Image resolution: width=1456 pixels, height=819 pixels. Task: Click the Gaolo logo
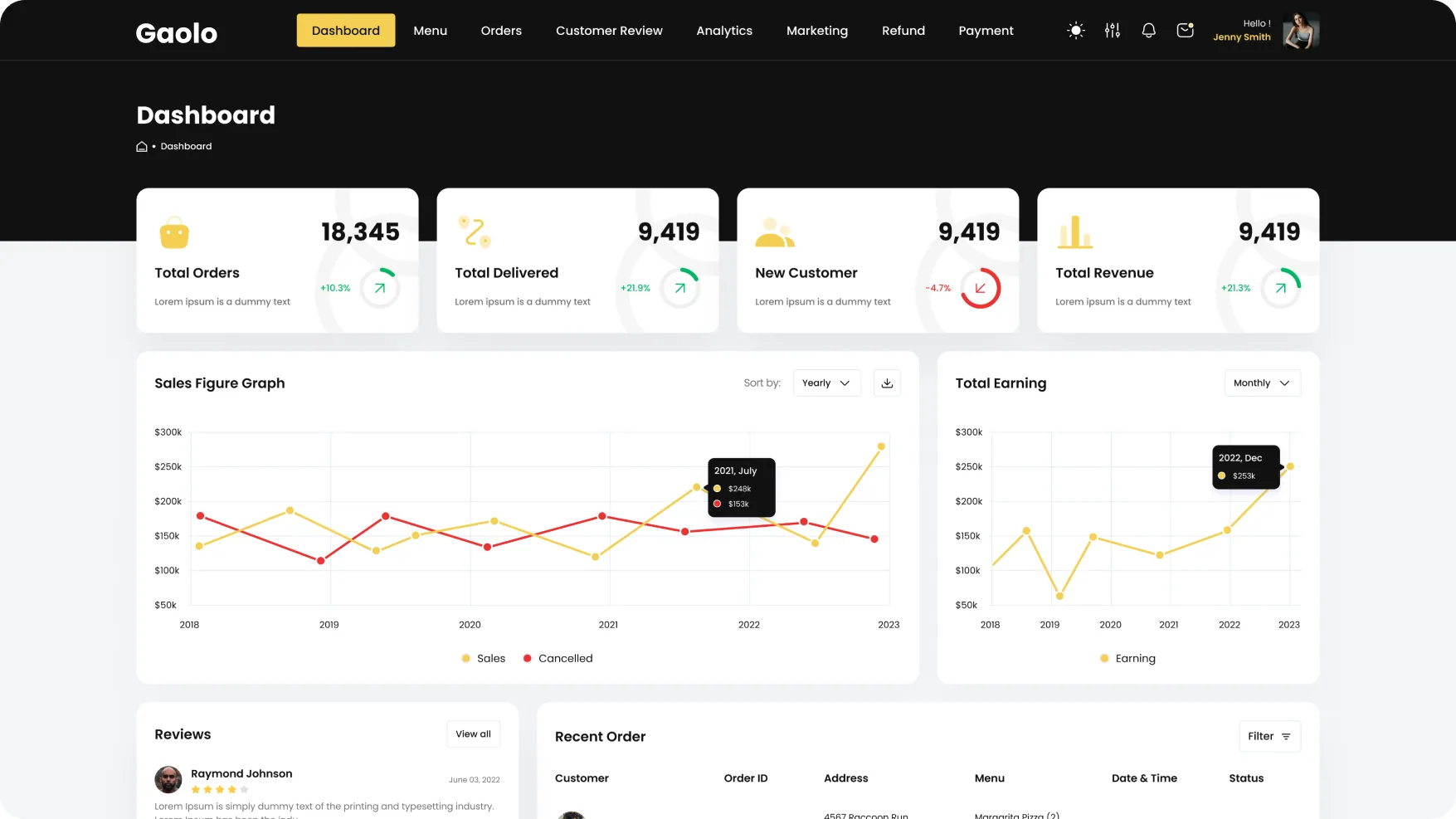(177, 33)
